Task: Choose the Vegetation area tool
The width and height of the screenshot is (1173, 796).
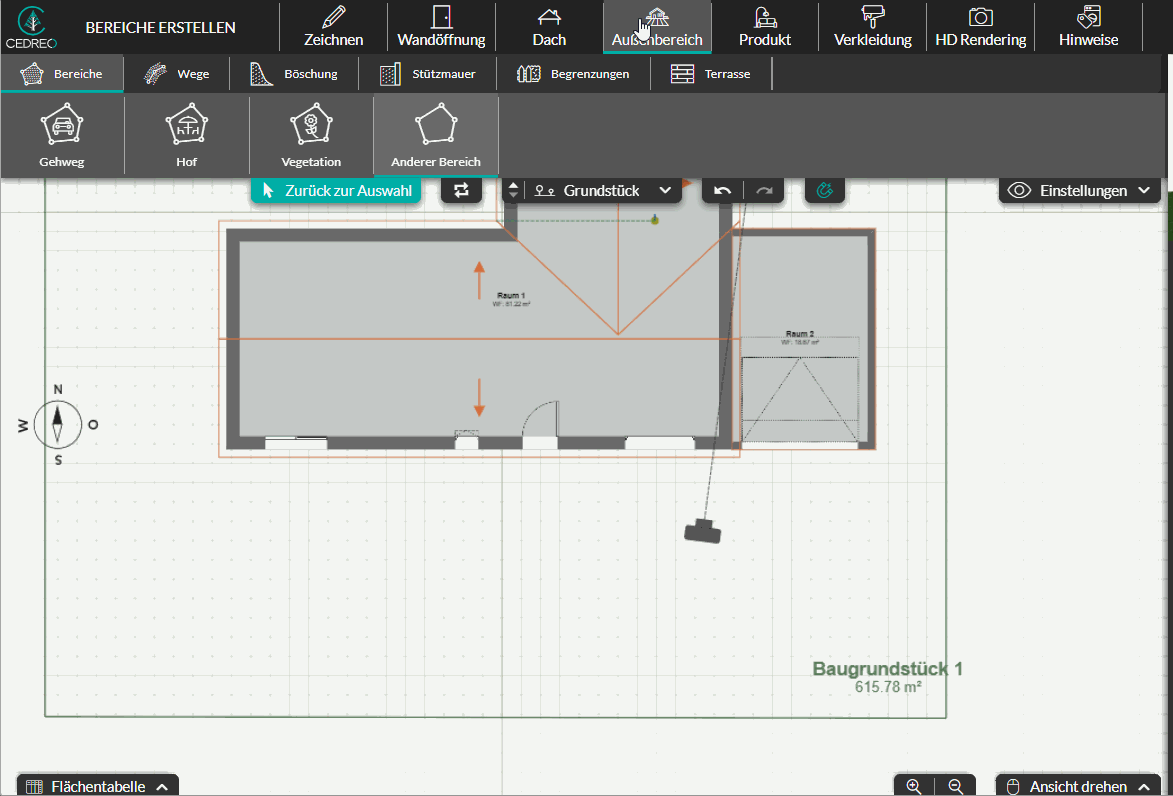Action: click(x=311, y=135)
